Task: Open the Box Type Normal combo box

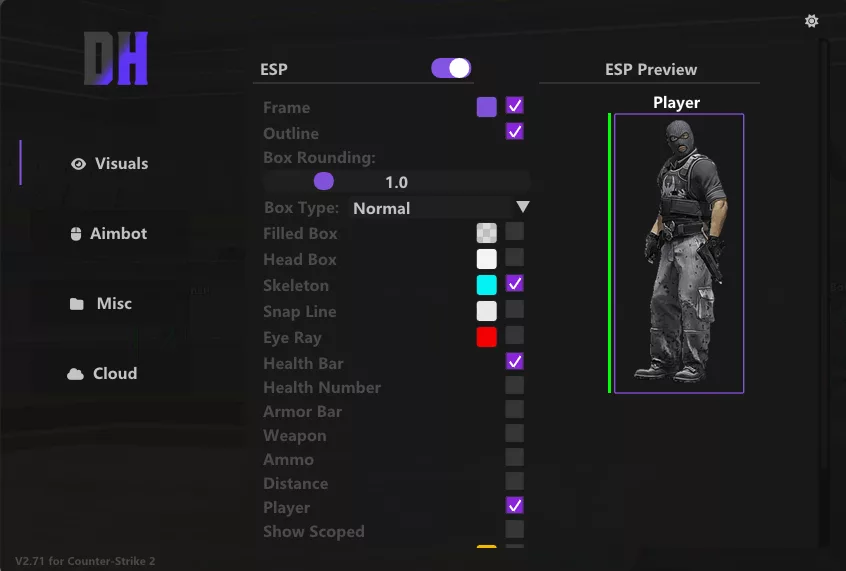Action: coord(440,208)
